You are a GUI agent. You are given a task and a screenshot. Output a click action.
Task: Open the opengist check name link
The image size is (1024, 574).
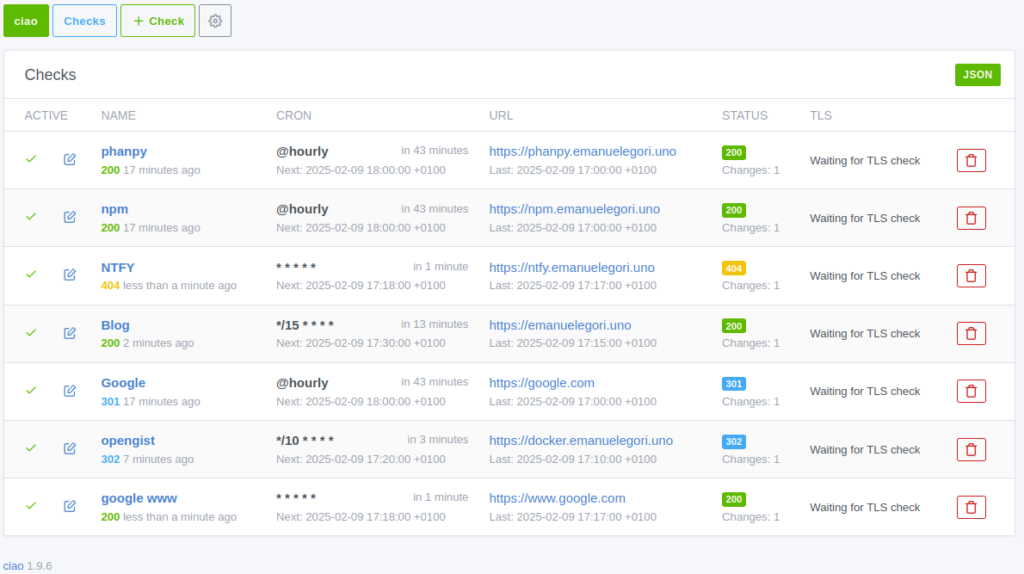[x=128, y=441]
